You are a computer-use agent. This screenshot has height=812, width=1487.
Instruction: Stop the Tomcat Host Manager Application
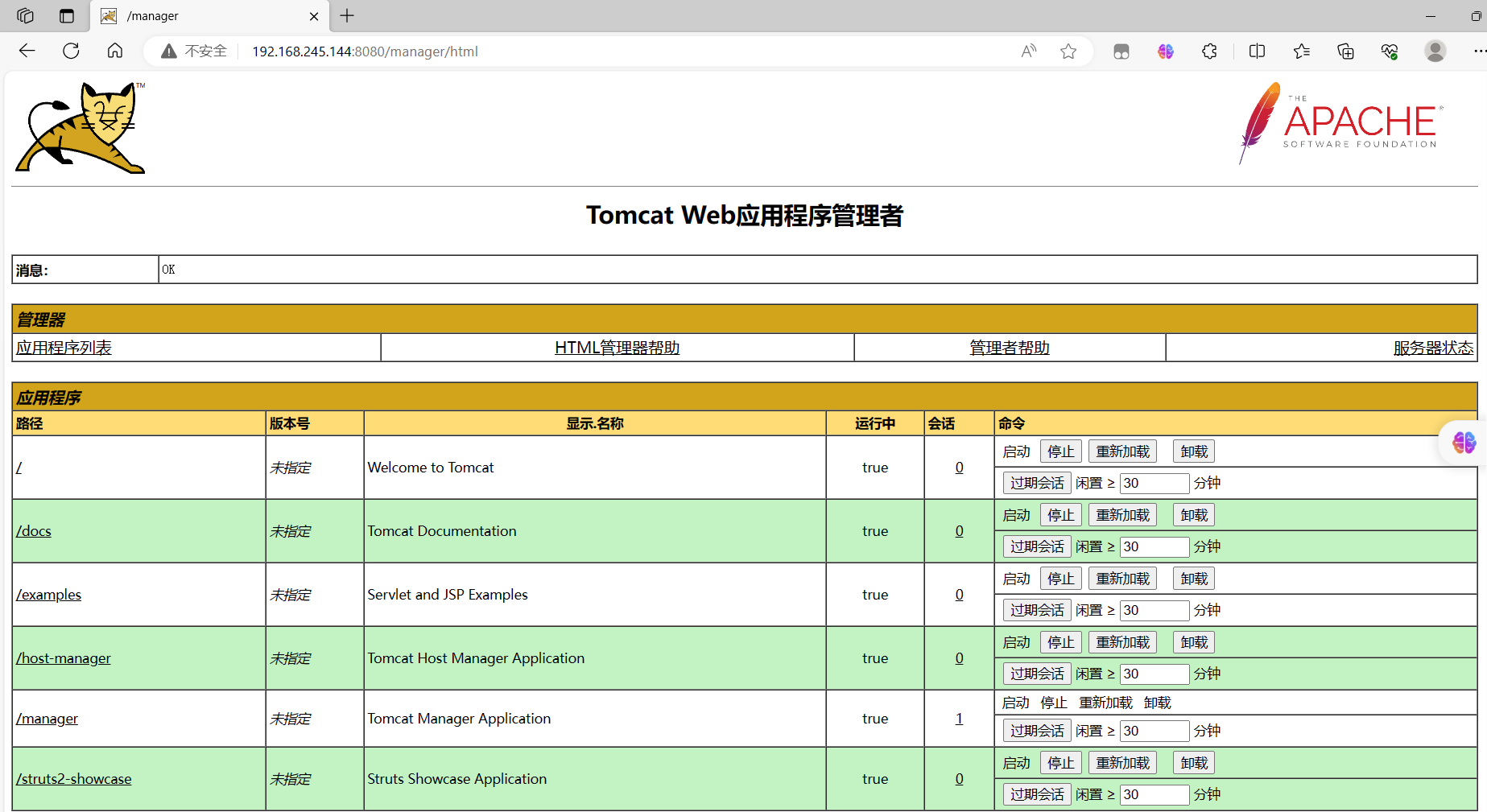(1060, 642)
